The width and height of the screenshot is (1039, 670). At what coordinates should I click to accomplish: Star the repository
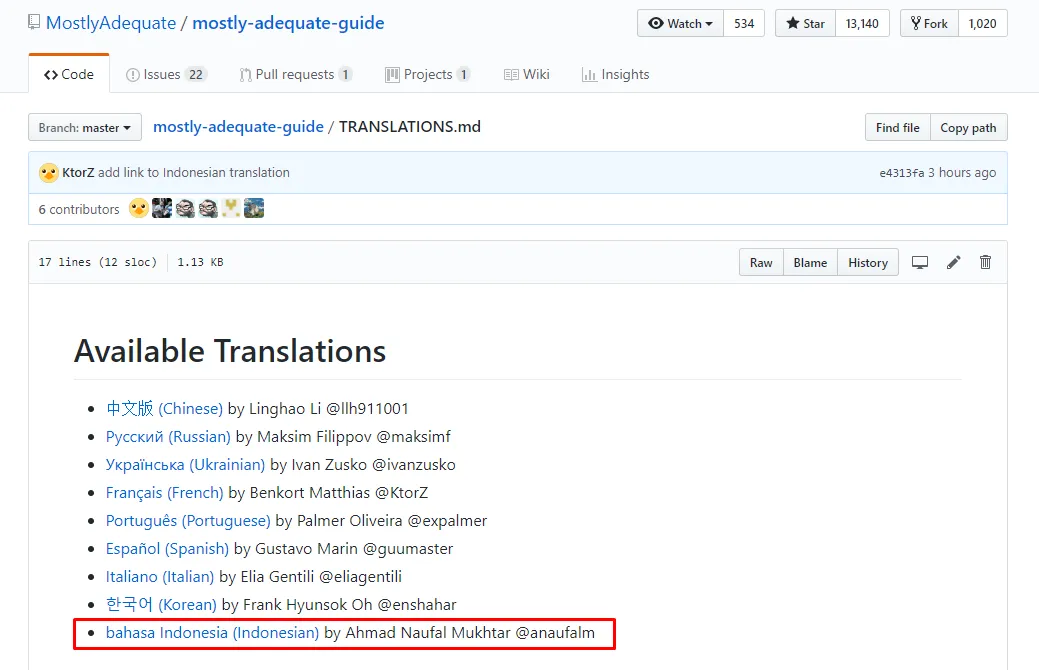pyautogui.click(x=806, y=23)
